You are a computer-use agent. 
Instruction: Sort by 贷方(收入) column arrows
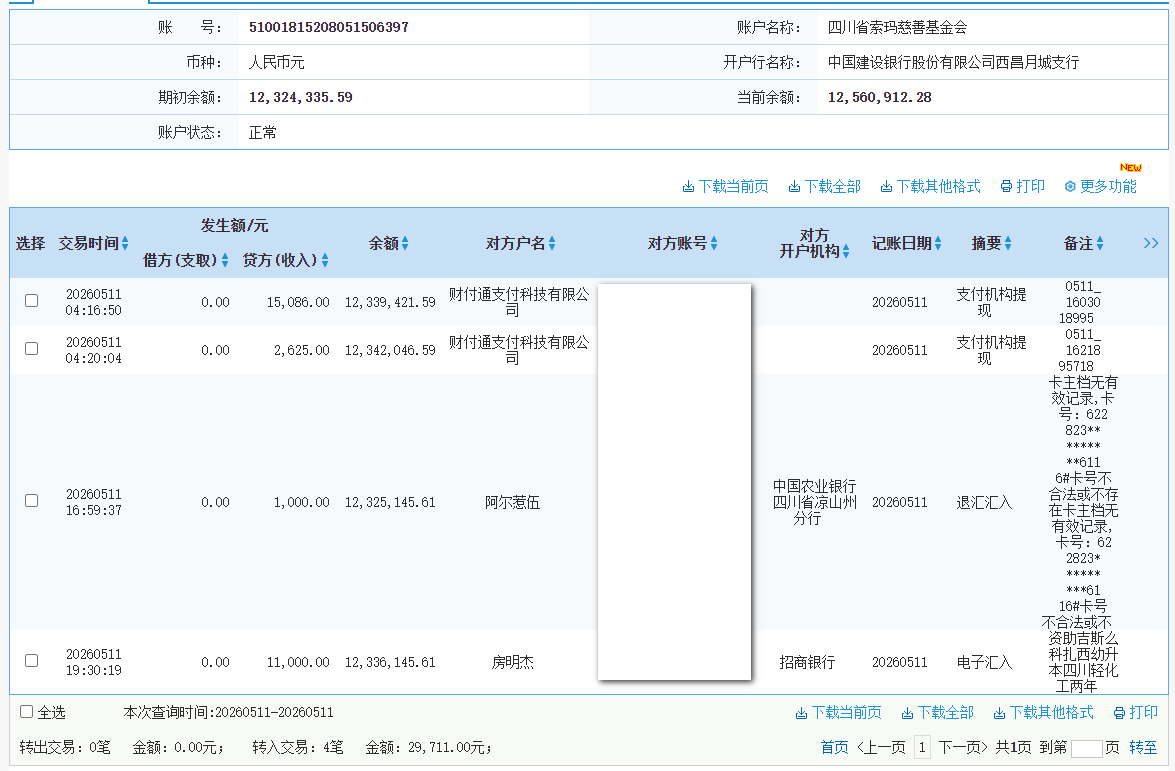click(x=324, y=260)
